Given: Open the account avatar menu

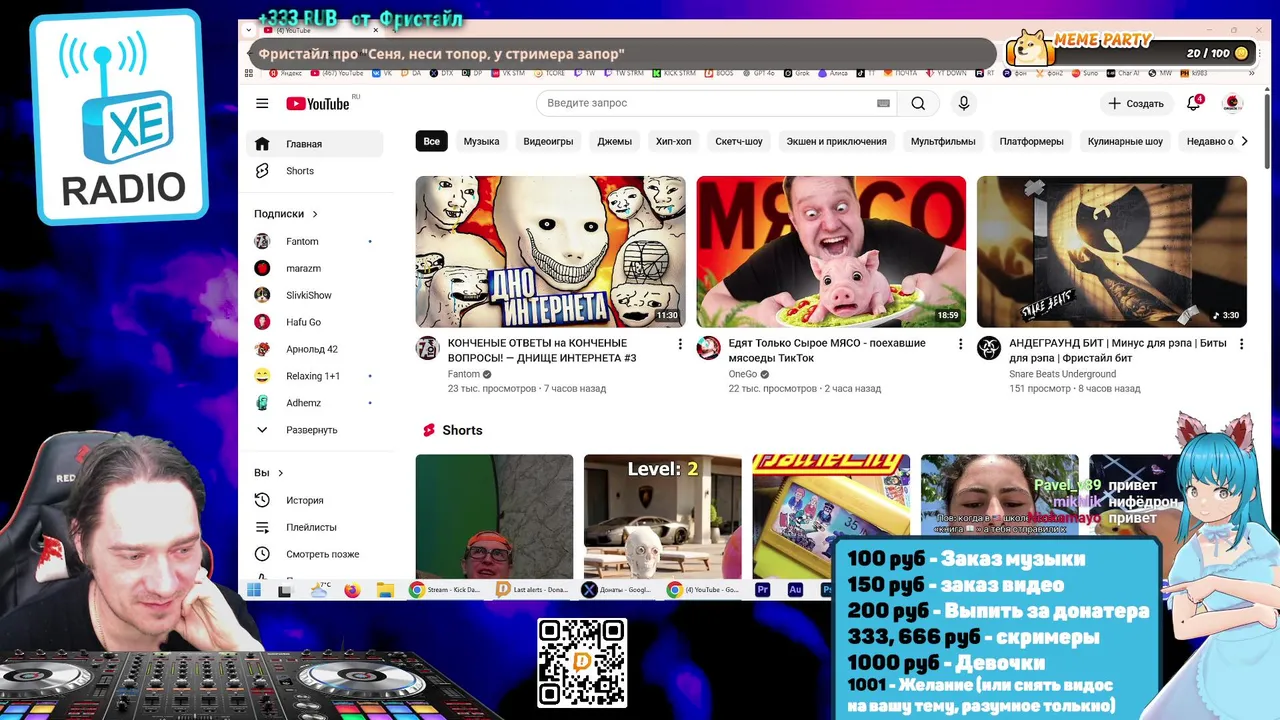Looking at the screenshot, I should click(1233, 103).
